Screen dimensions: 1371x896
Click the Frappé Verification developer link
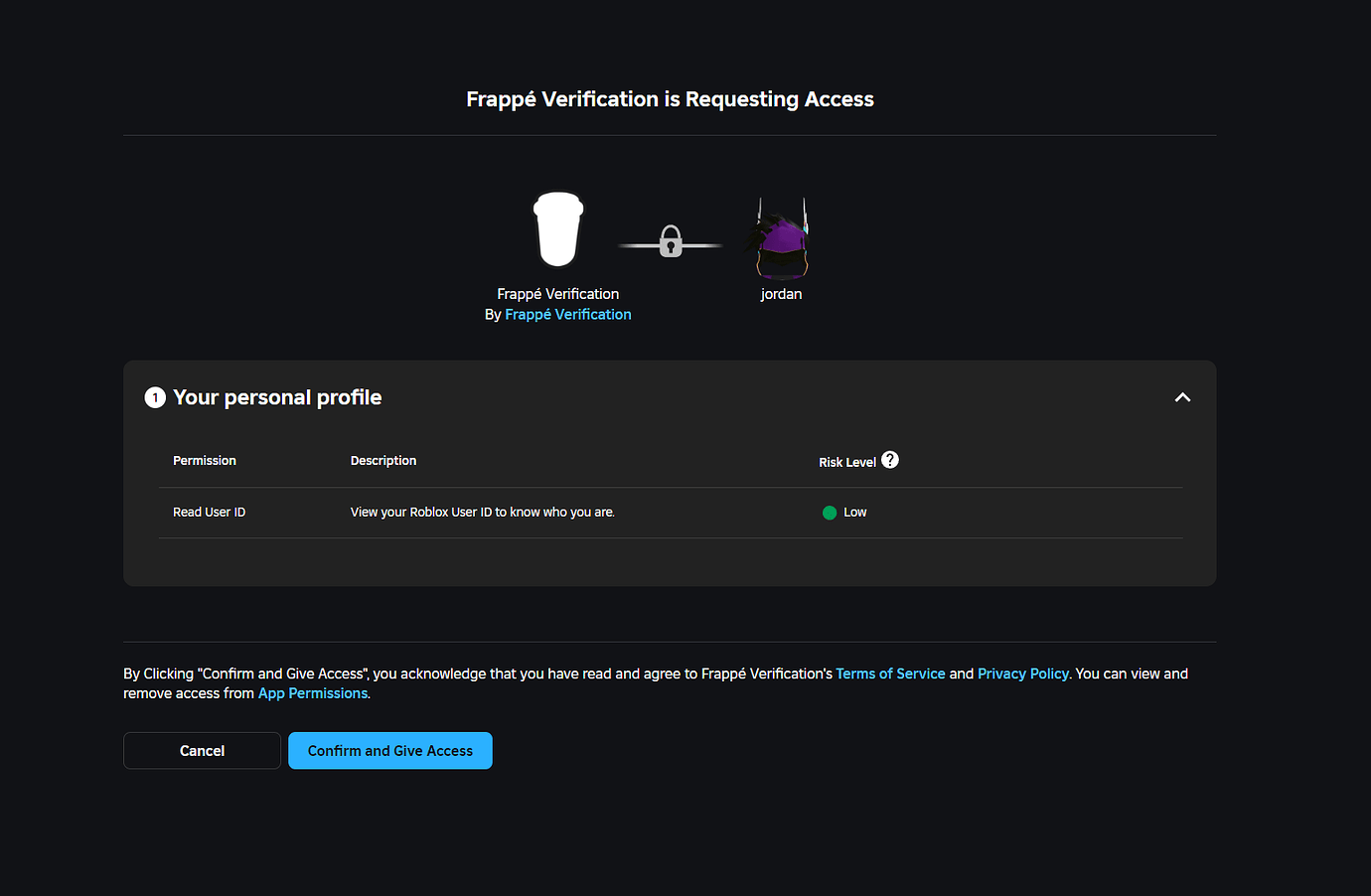tap(567, 314)
